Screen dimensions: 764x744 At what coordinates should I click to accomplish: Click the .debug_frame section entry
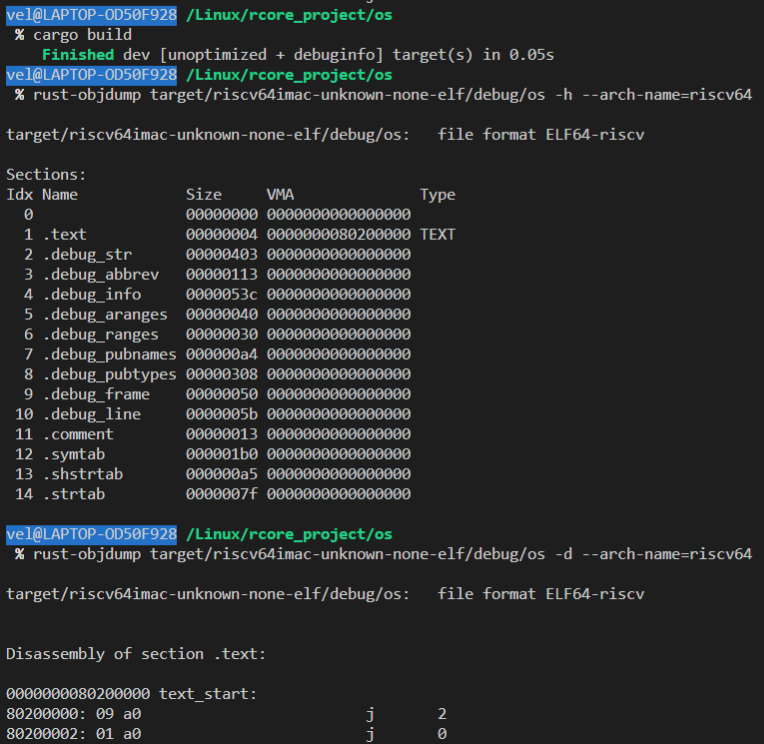(x=95, y=394)
